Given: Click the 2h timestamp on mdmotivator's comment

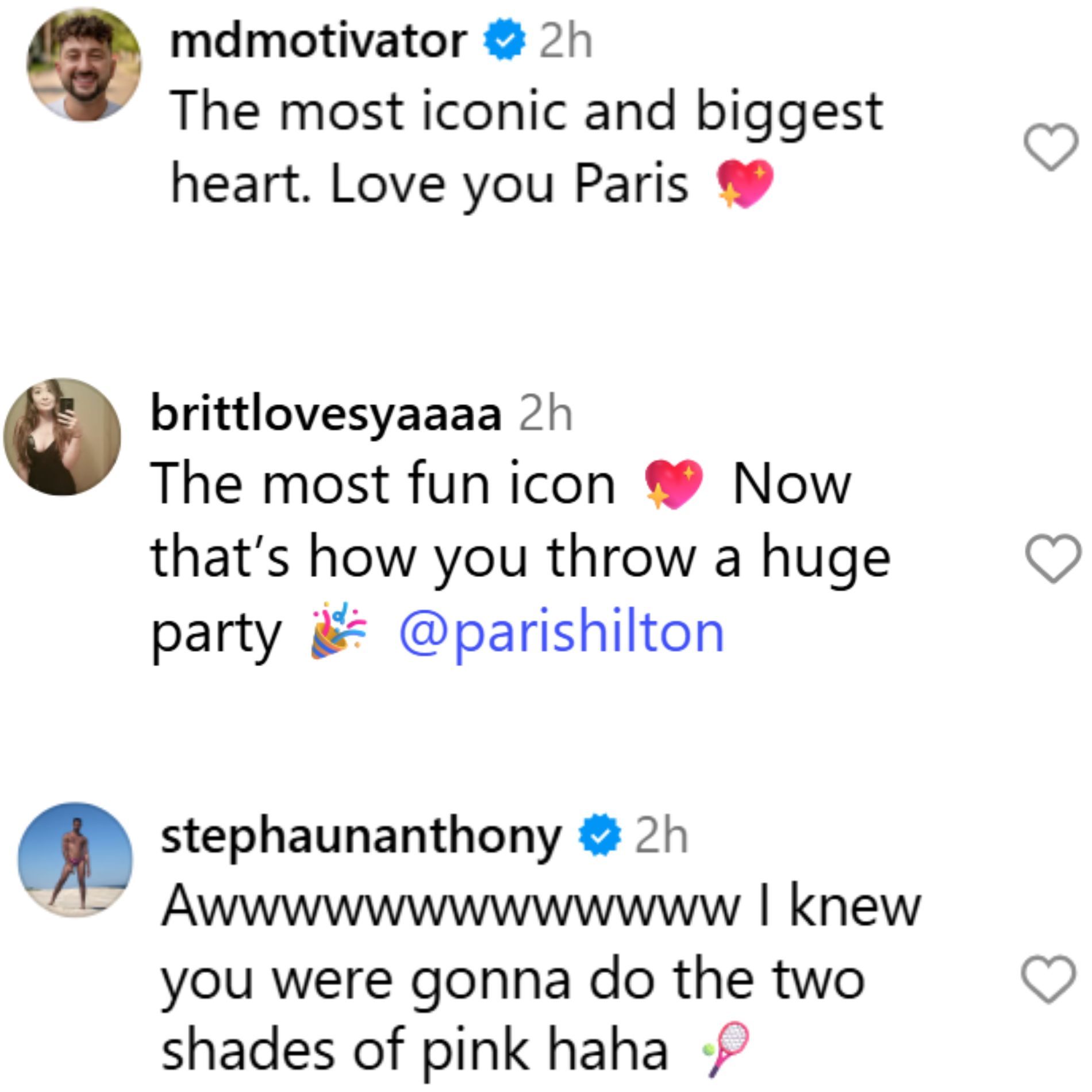Looking at the screenshot, I should [566, 43].
